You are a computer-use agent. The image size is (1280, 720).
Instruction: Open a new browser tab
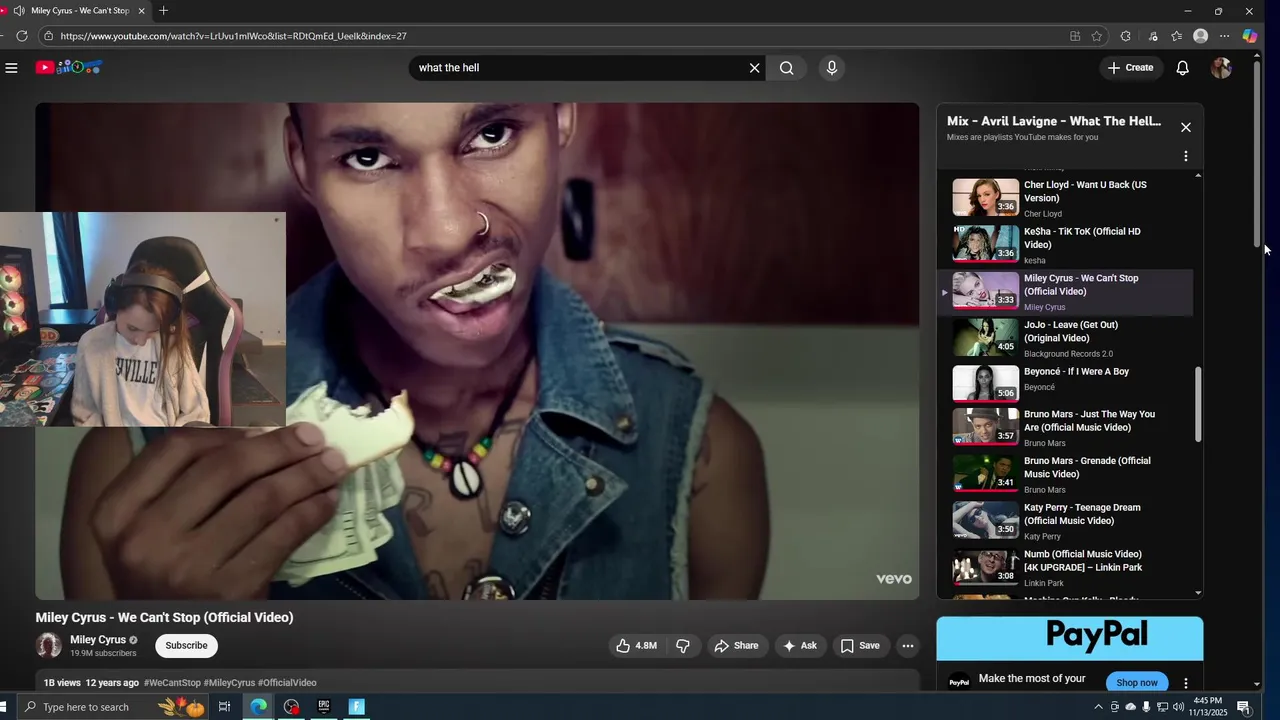click(x=163, y=11)
